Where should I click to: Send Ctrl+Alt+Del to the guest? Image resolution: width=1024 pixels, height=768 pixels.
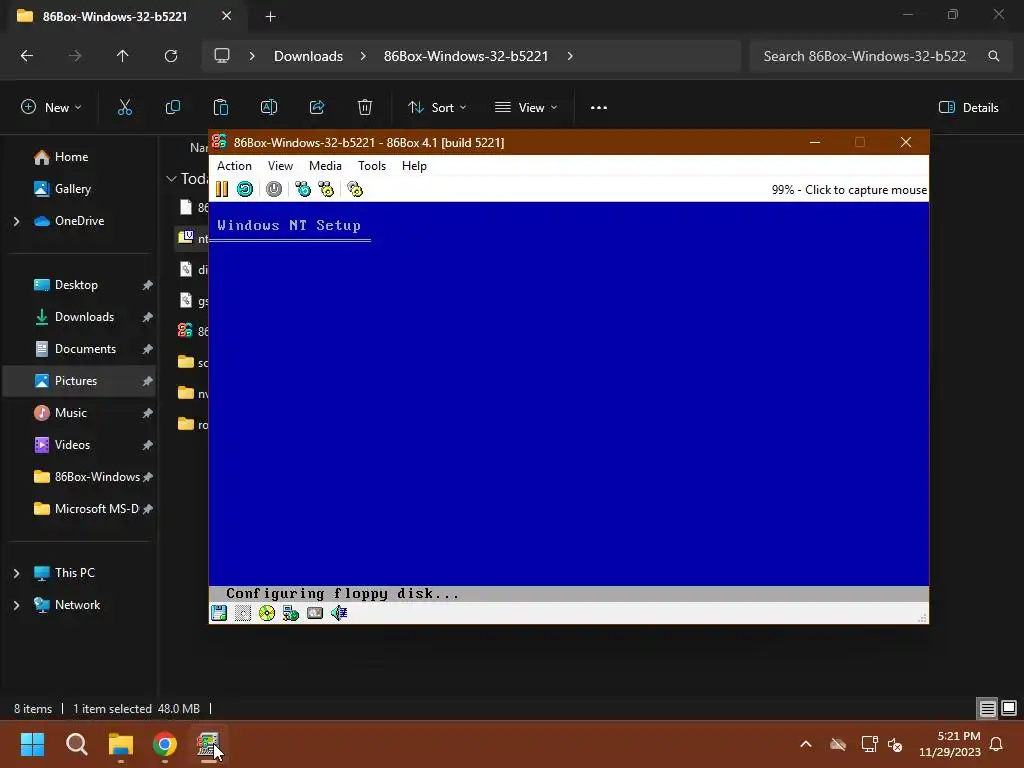pos(303,189)
